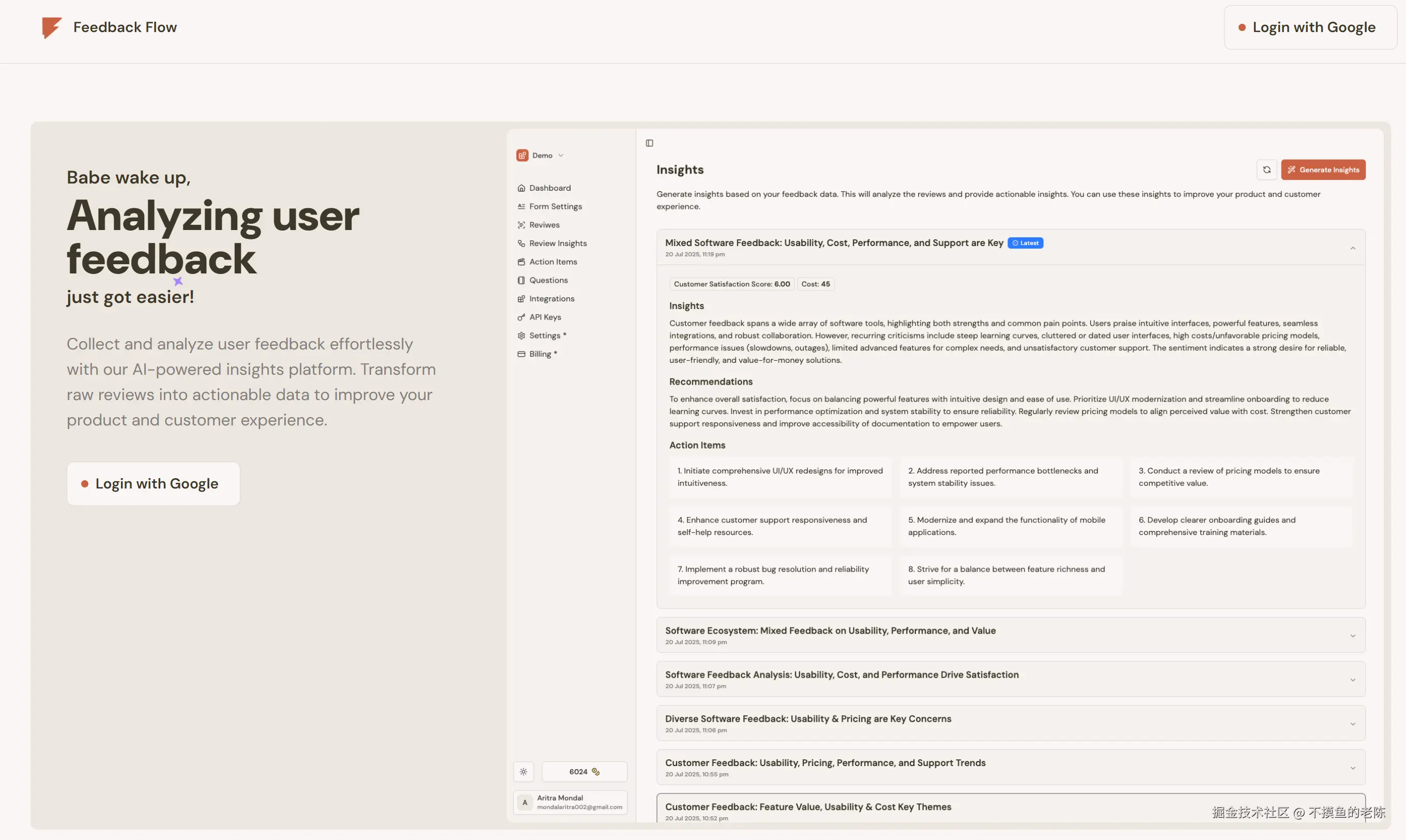
Task: Open Questions in the sidebar
Action: [548, 280]
